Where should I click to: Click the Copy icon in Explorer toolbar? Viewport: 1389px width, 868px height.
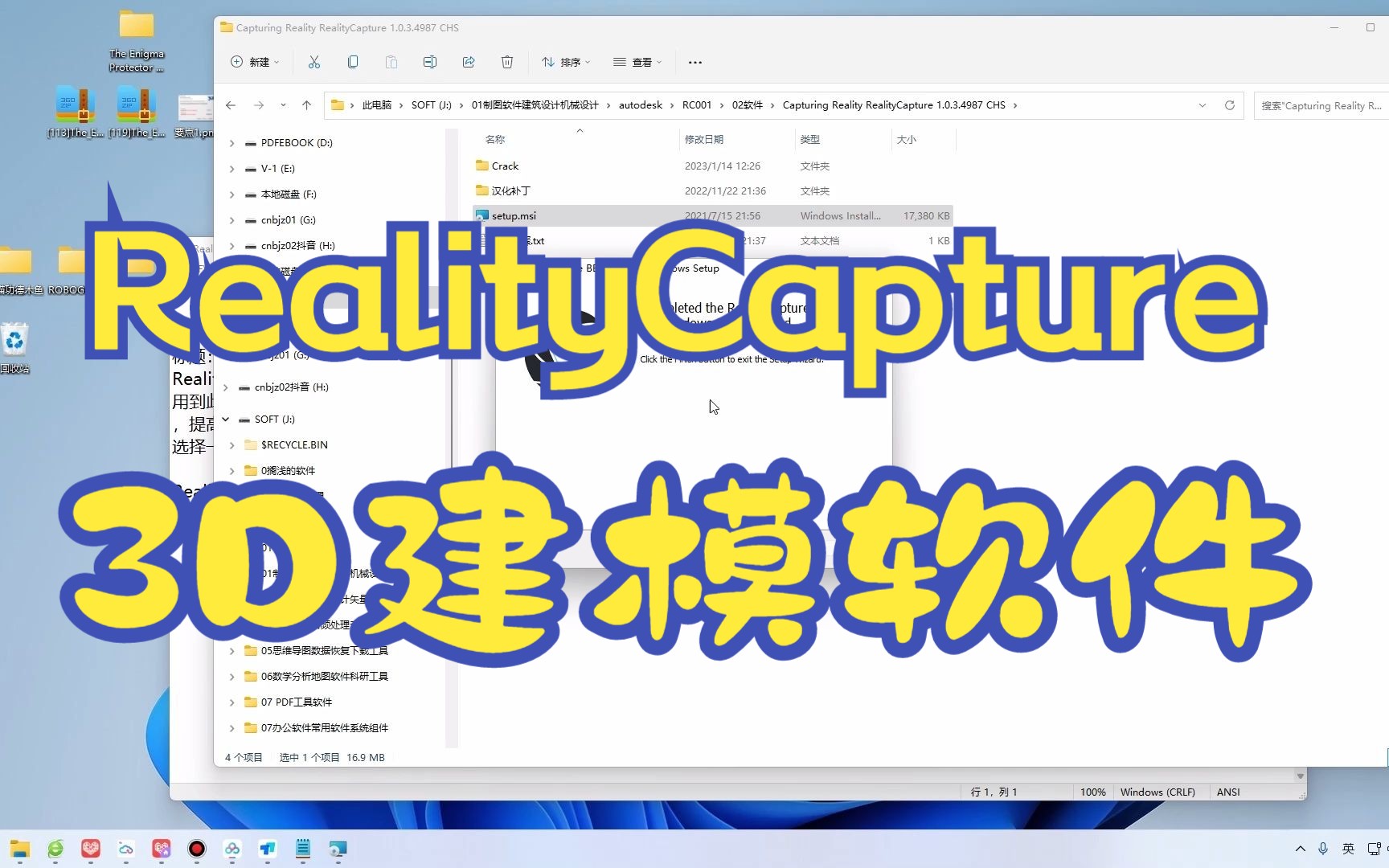(x=353, y=62)
